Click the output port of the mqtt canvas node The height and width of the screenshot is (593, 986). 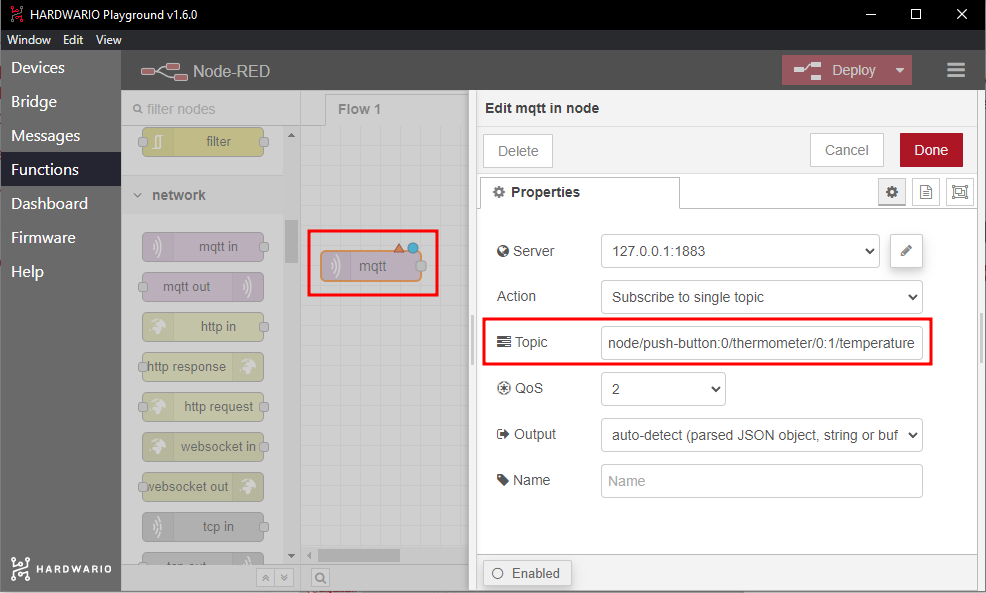(x=421, y=266)
